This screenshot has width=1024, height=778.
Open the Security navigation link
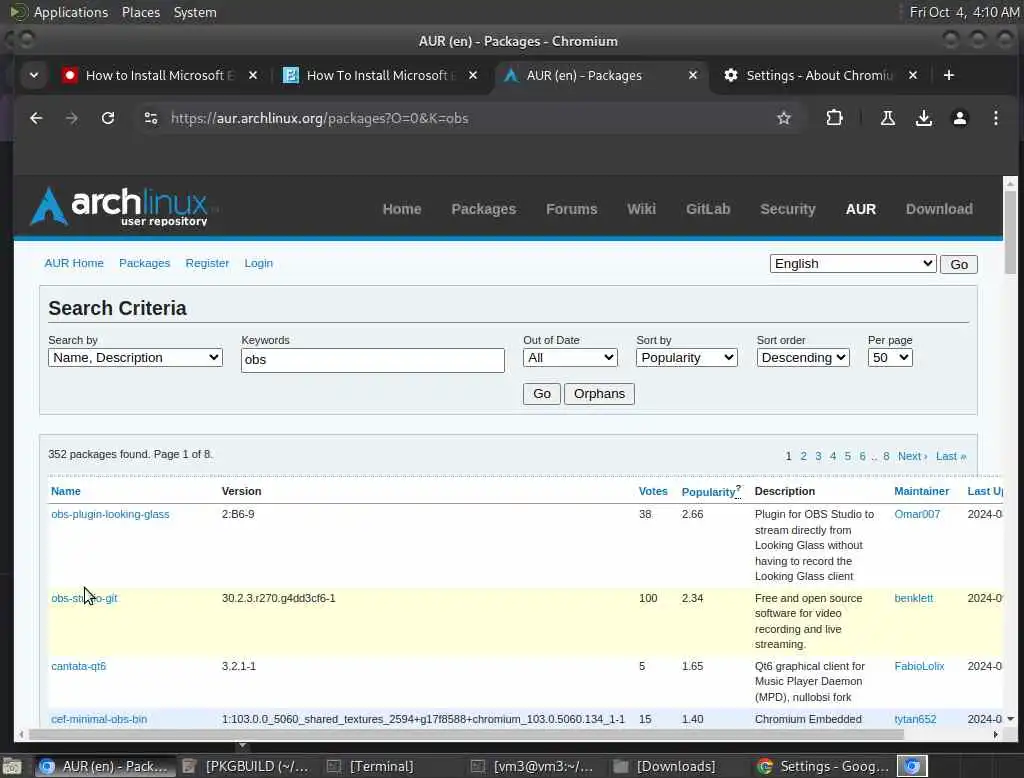click(788, 209)
